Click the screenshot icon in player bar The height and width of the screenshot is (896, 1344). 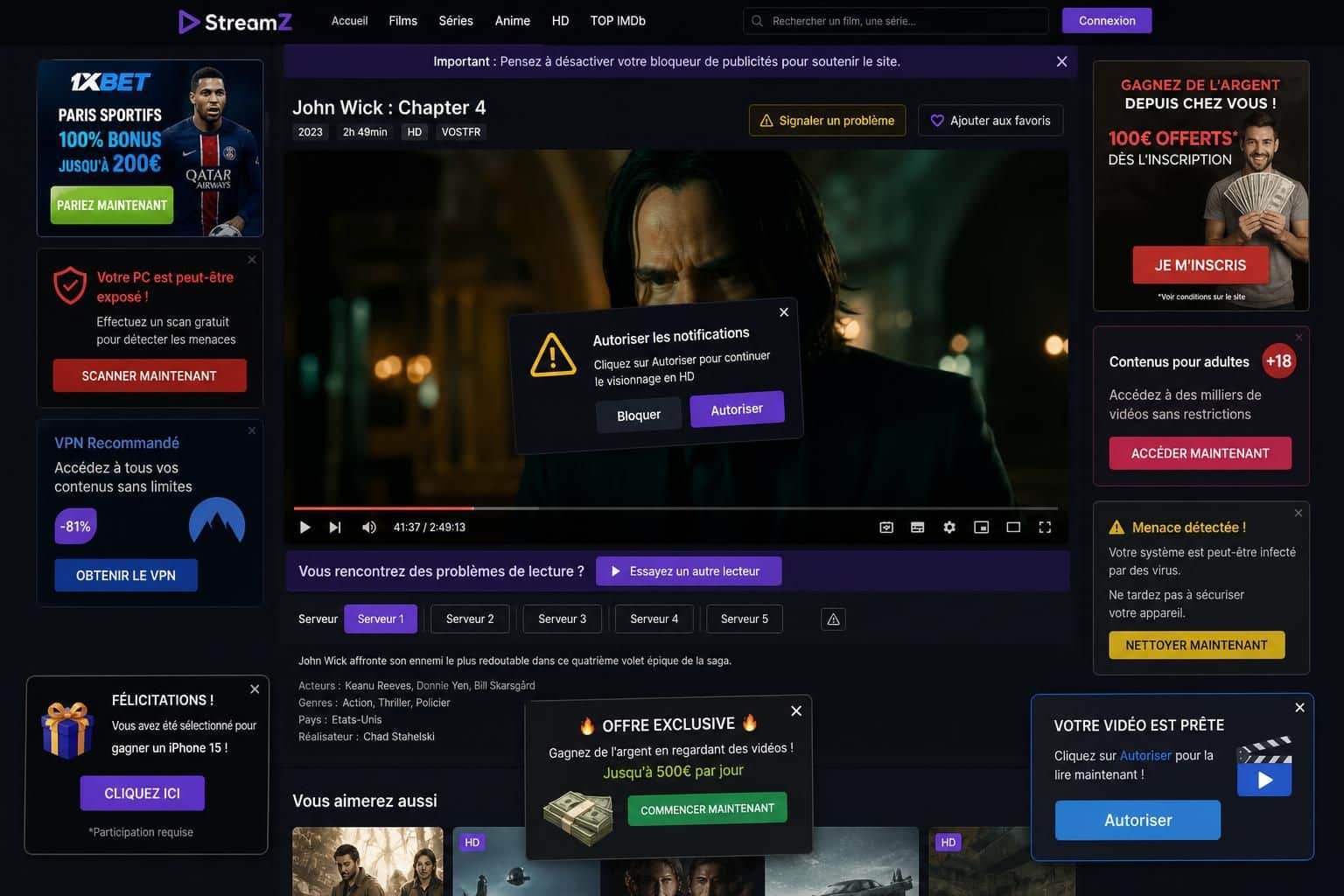[886, 527]
